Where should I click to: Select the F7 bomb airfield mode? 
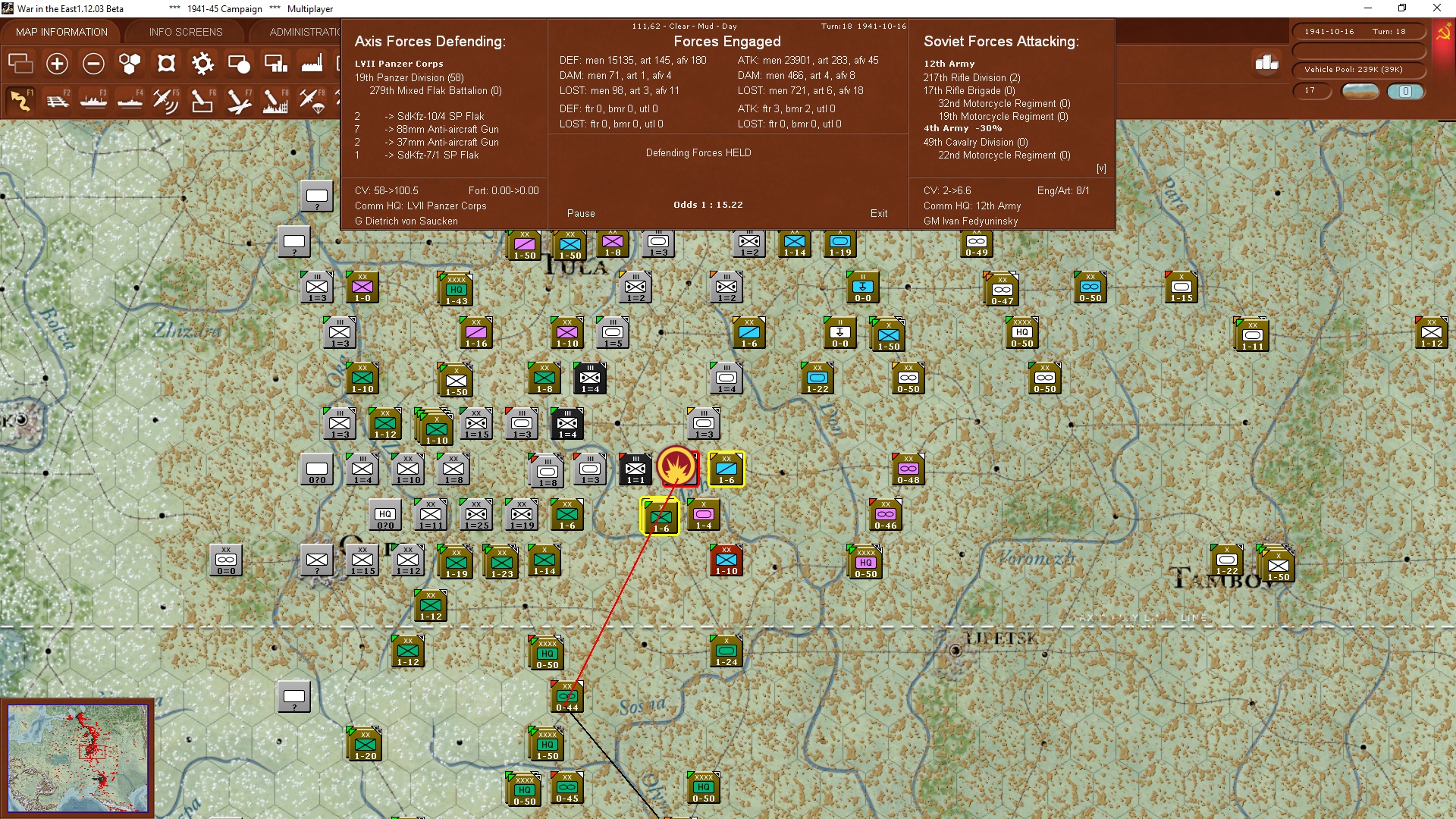239,100
